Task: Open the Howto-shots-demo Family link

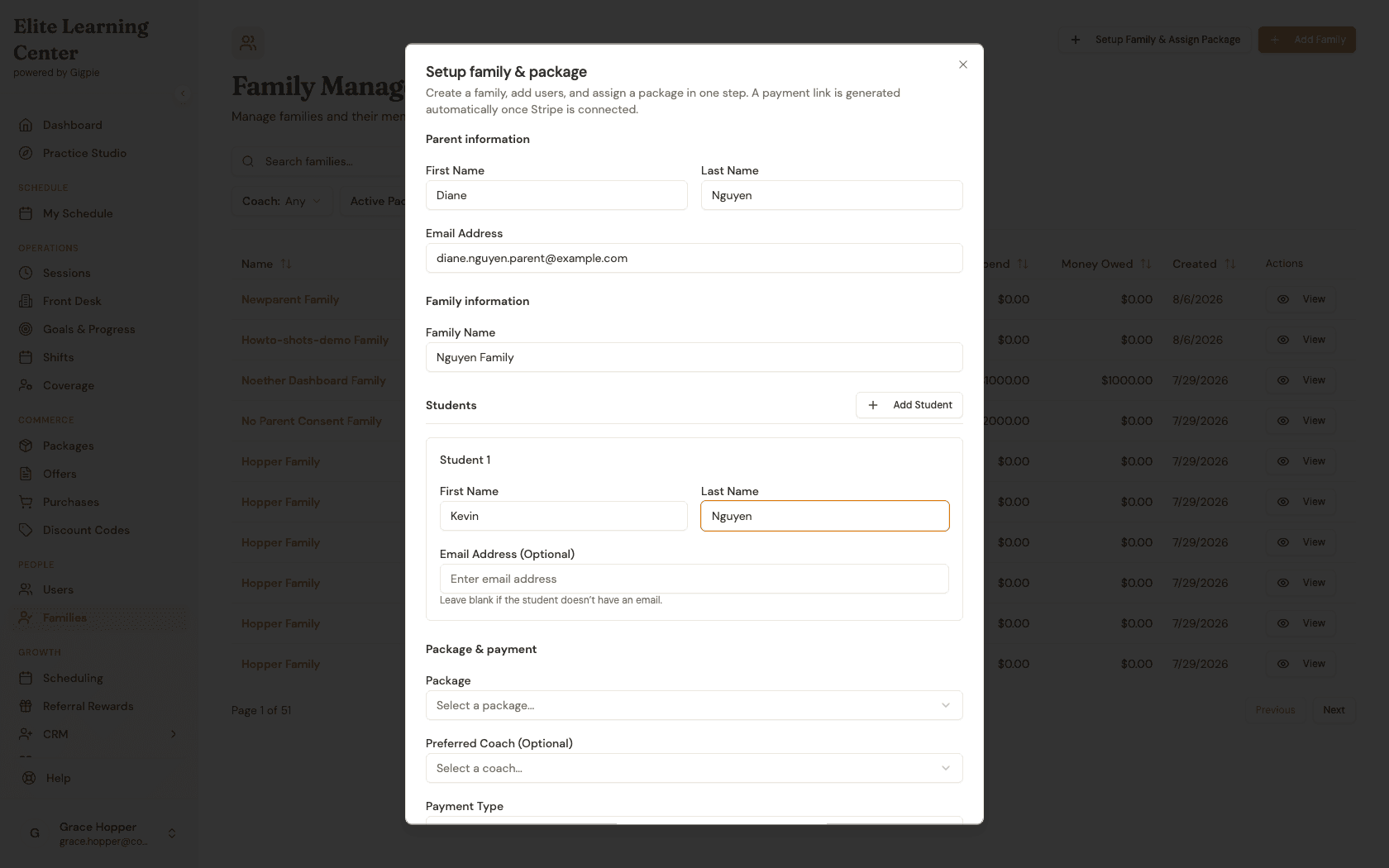Action: 315,340
